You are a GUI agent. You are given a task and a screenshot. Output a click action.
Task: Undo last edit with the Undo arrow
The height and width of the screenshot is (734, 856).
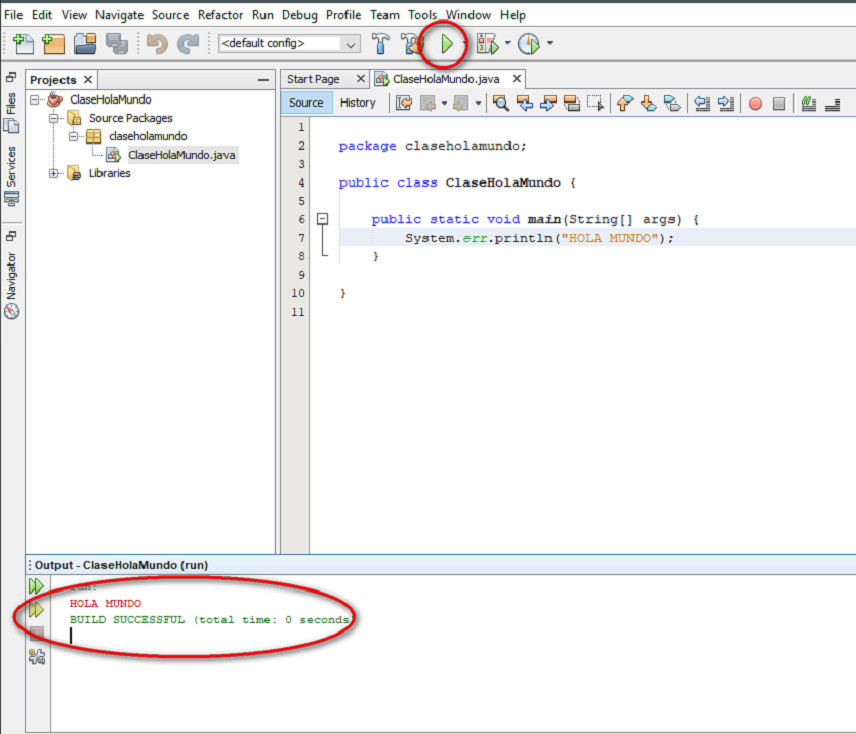coord(157,44)
